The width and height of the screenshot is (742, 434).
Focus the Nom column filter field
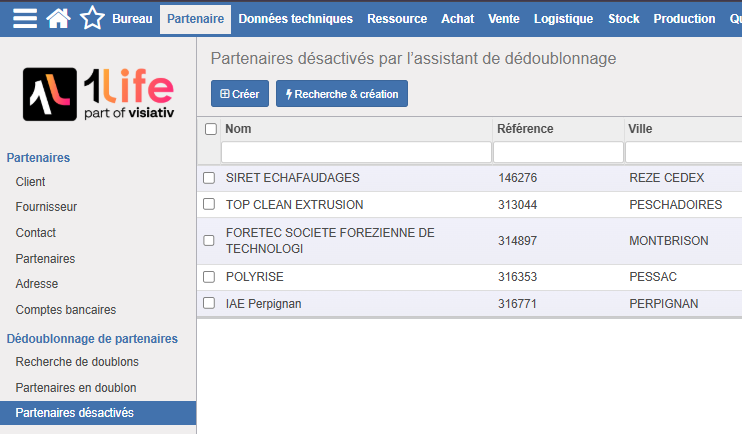(x=356, y=153)
